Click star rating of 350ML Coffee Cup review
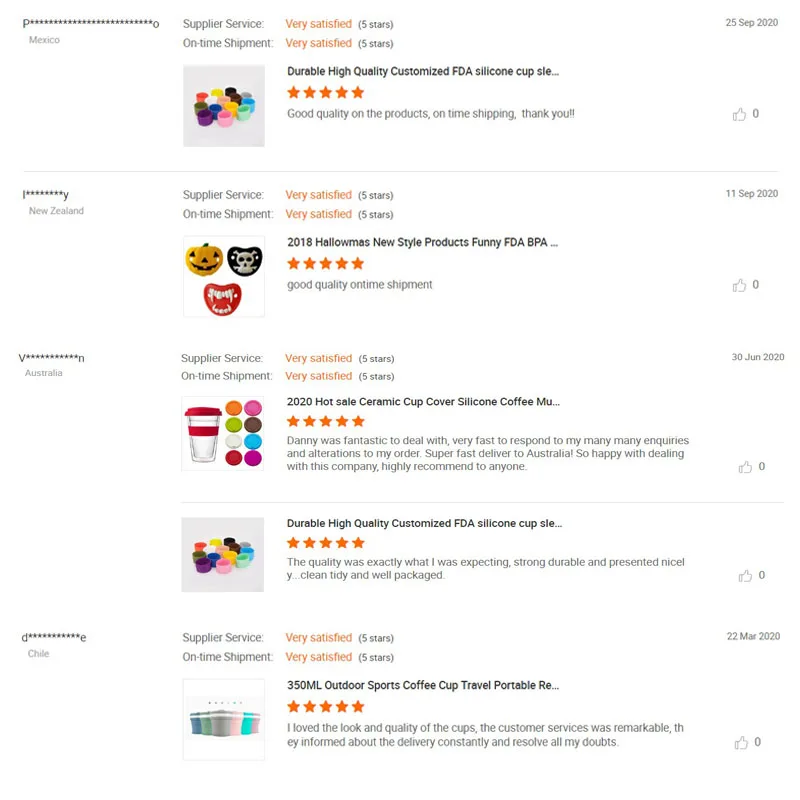Viewport: 800px width, 800px height. pos(325,707)
